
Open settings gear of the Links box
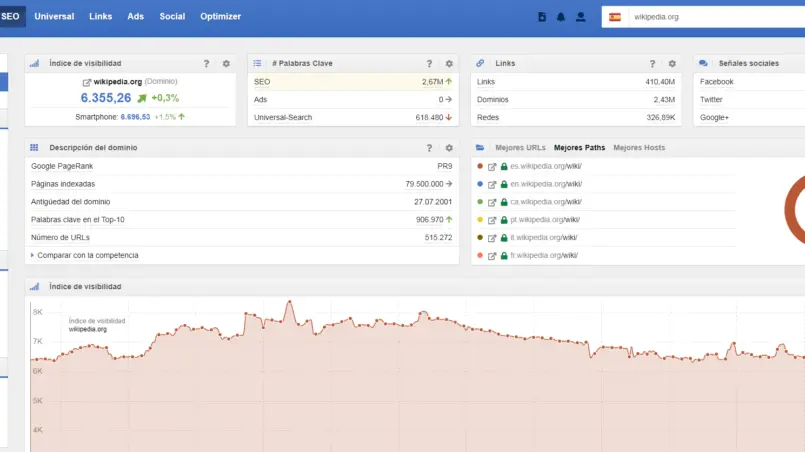point(672,64)
